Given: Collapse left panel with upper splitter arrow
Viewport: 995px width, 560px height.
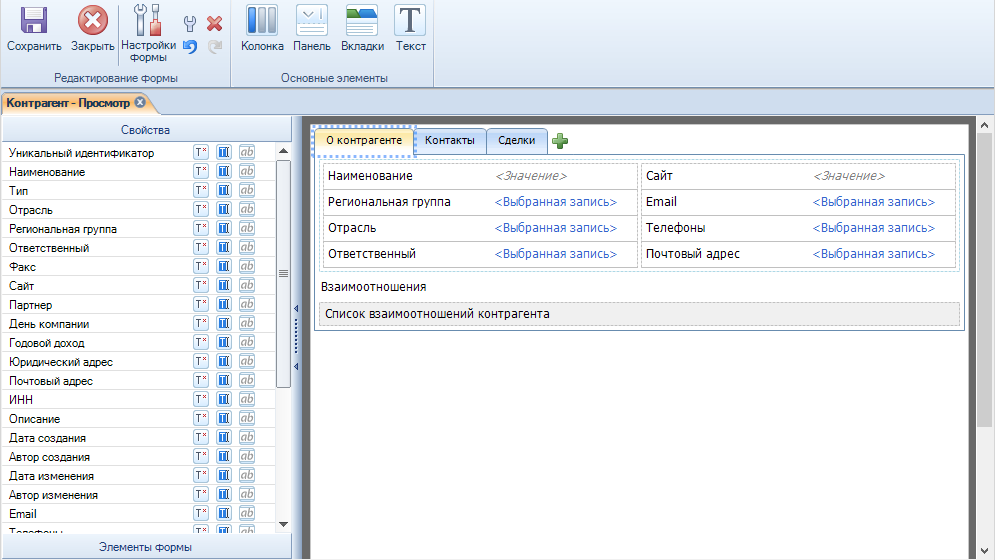Looking at the screenshot, I should [x=296, y=309].
